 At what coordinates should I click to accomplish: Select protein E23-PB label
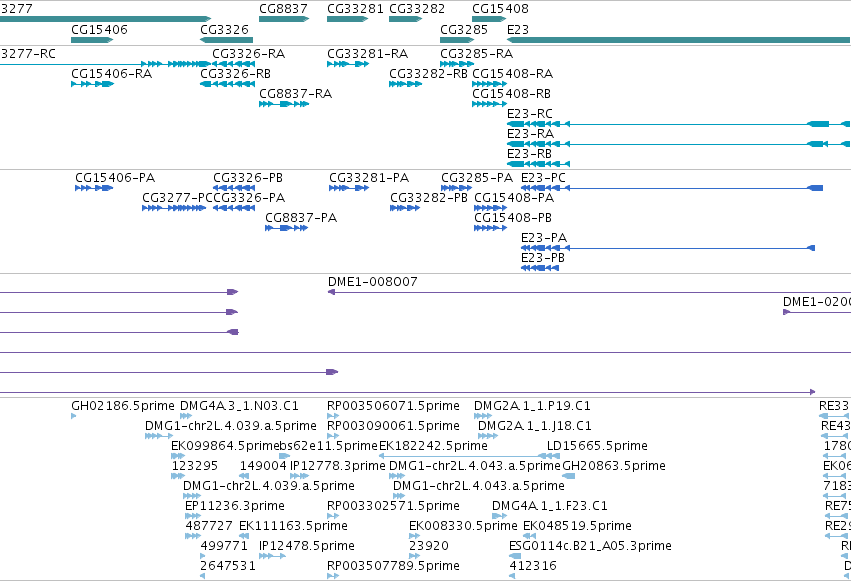pyautogui.click(x=543, y=258)
